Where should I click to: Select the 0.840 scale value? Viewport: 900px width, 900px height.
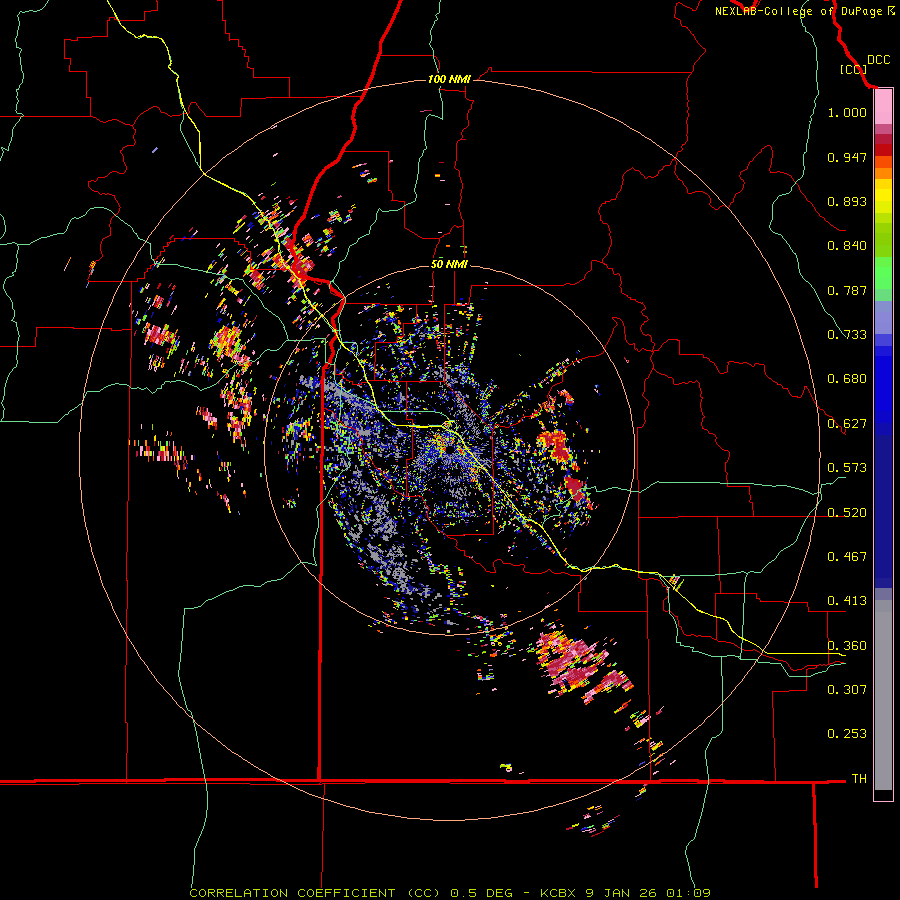point(847,246)
